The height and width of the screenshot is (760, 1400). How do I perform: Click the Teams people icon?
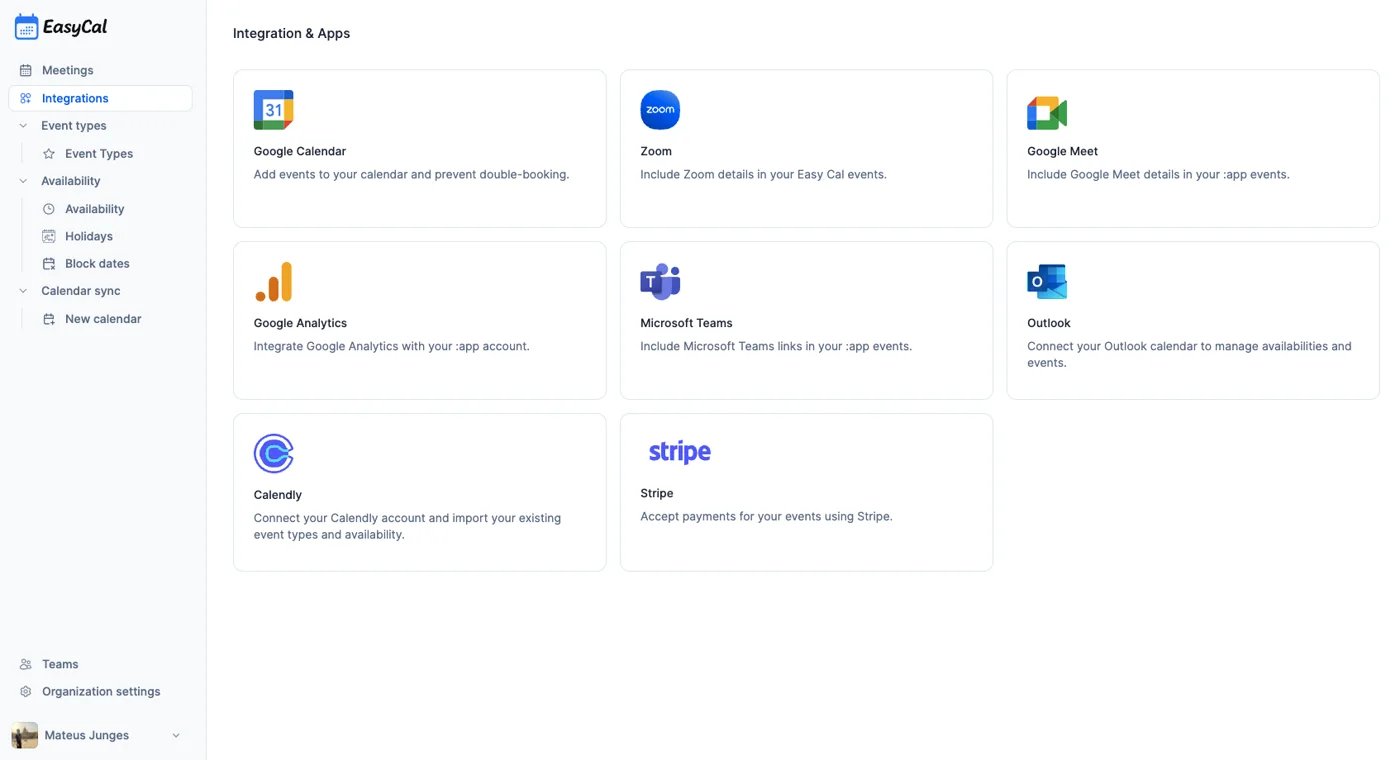point(26,664)
